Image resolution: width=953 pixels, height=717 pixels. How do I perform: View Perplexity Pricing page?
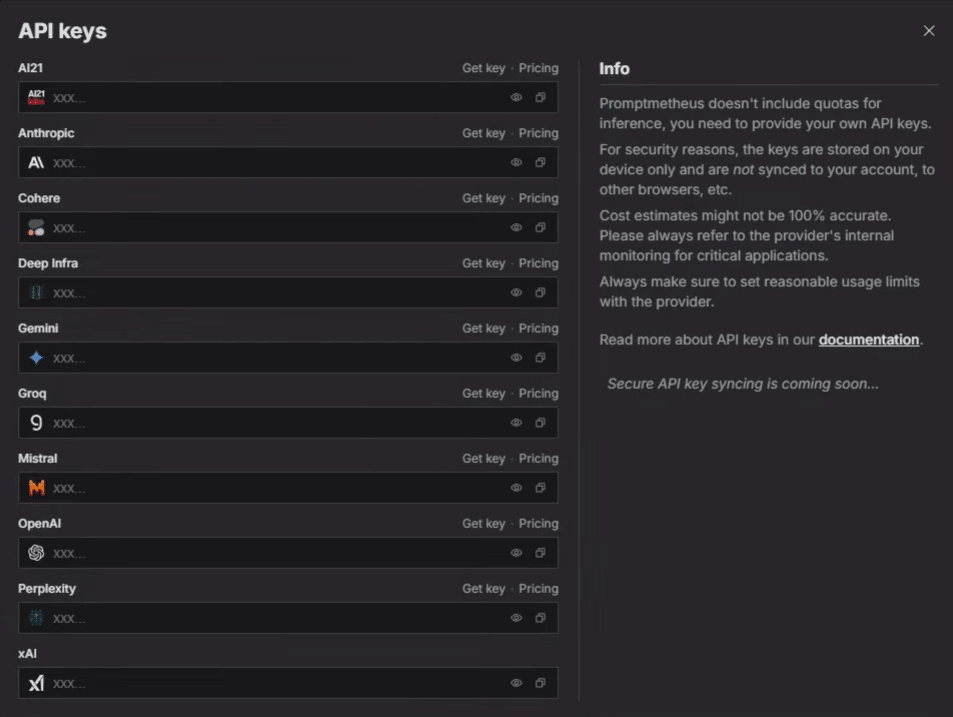point(538,588)
